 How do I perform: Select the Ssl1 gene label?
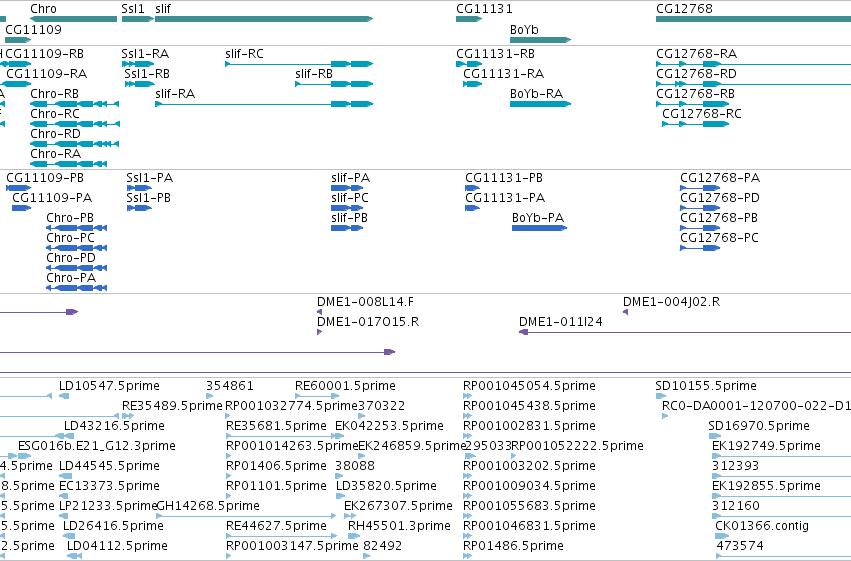[133, 9]
